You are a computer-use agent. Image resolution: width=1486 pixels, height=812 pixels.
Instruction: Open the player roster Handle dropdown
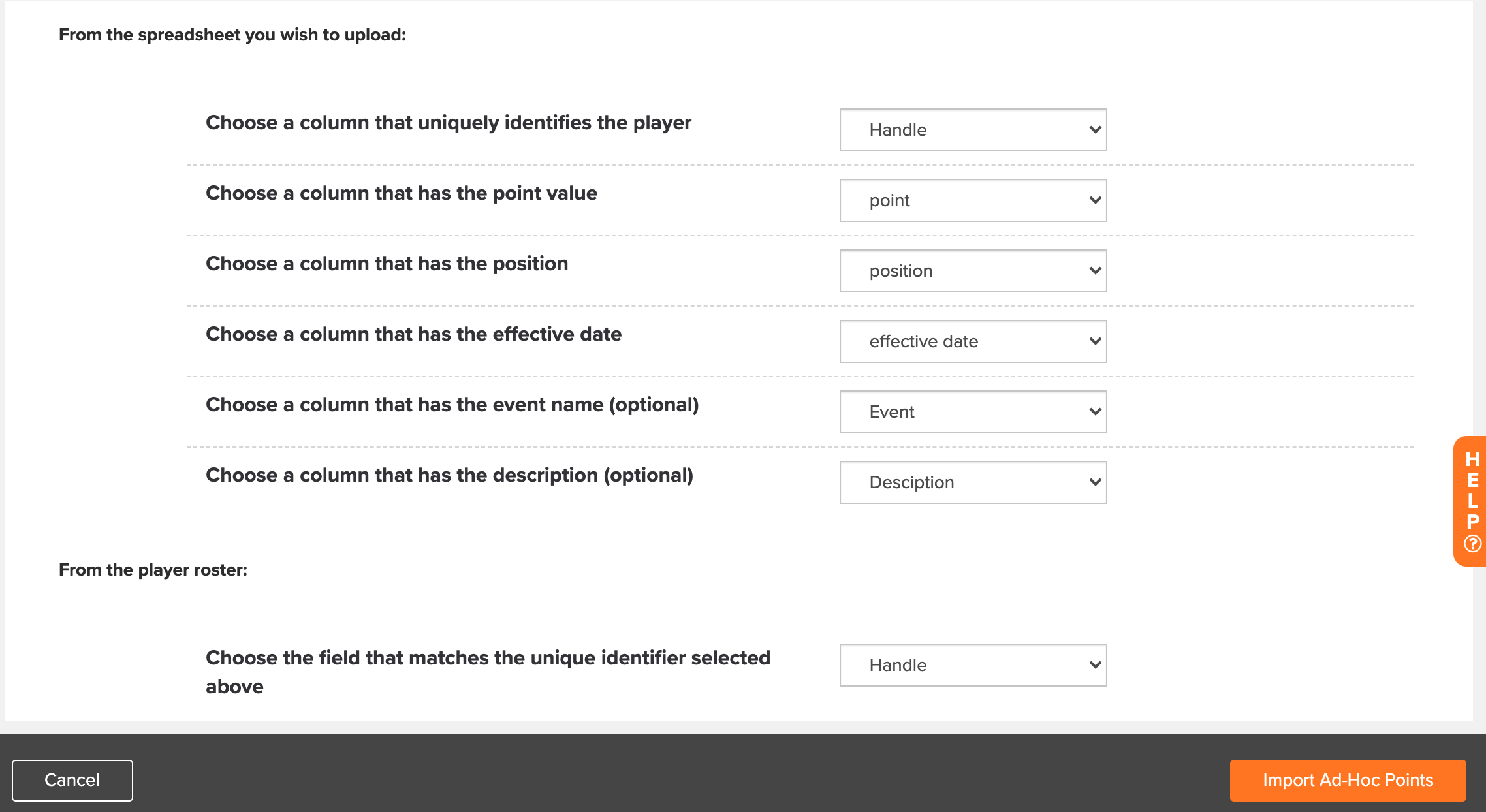pos(973,665)
